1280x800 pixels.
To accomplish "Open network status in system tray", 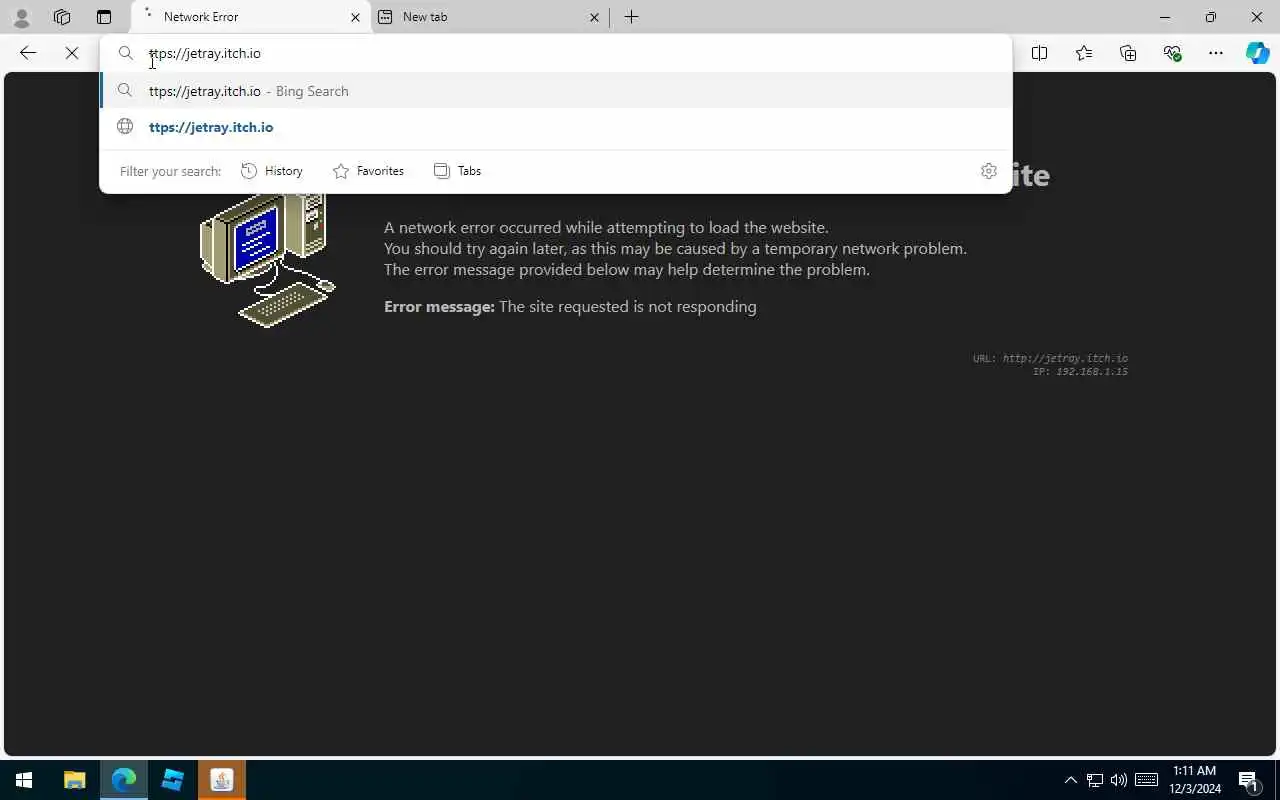I will tap(1095, 780).
